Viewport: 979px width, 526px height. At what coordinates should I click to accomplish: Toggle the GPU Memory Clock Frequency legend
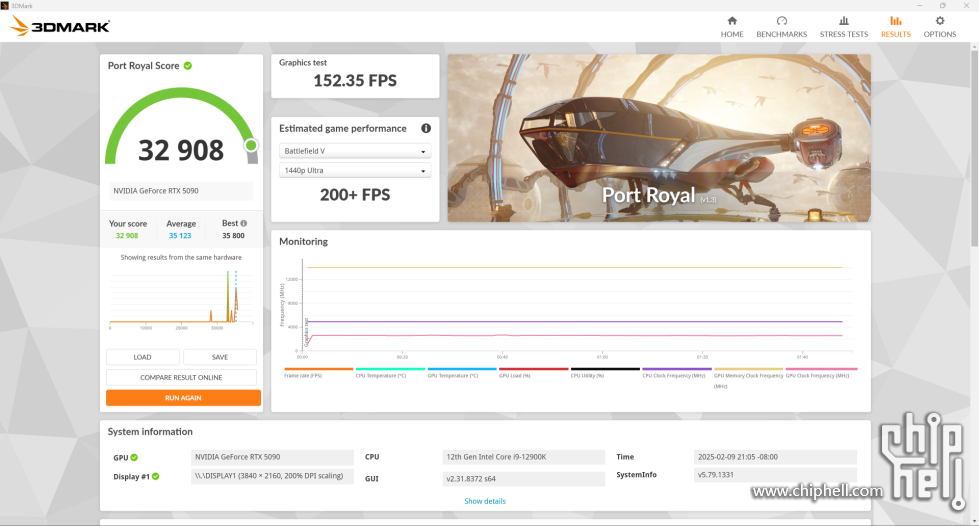tap(748, 380)
